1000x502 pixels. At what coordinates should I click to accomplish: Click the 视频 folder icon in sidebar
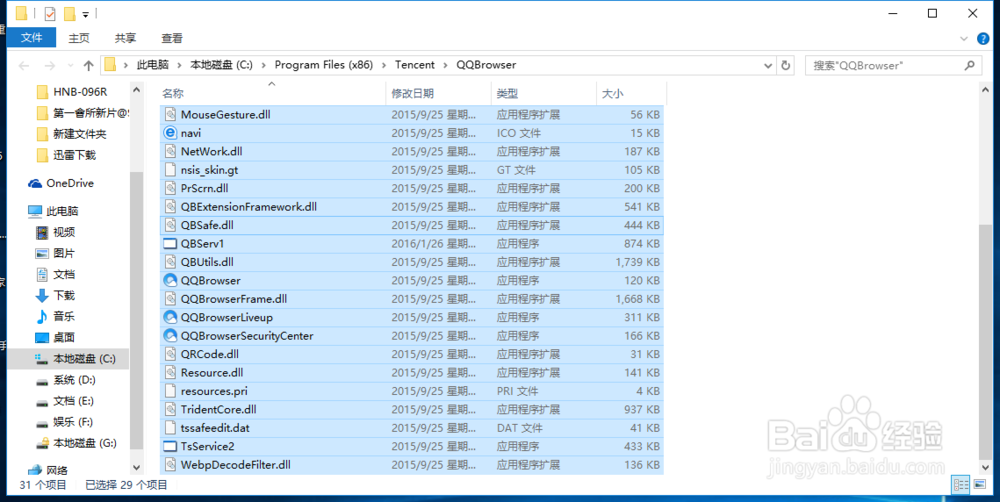(x=41, y=232)
